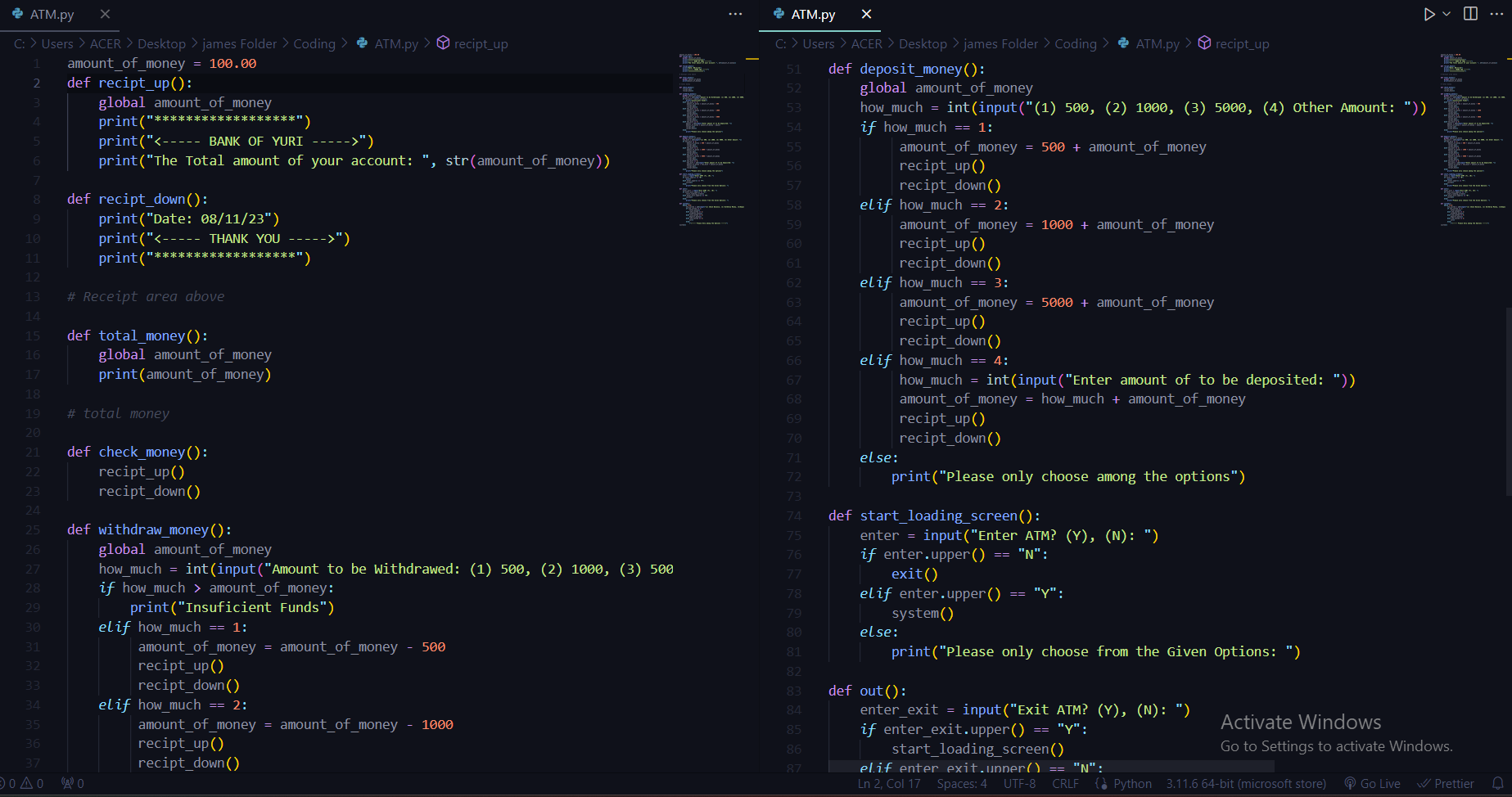Select language mode Python in status bar
This screenshot has width=1512, height=797.
(x=1132, y=784)
